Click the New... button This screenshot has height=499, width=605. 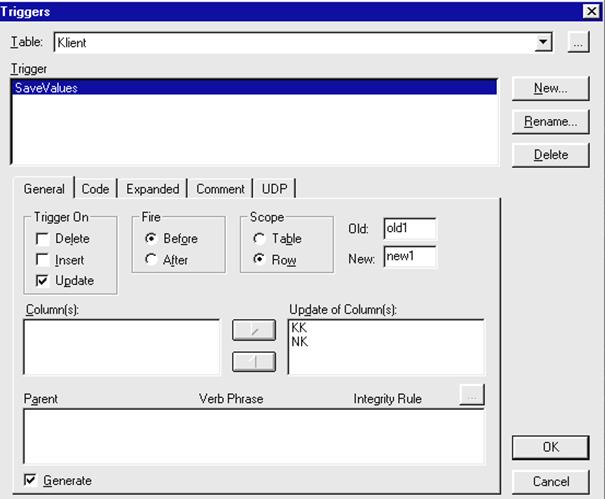(x=551, y=88)
